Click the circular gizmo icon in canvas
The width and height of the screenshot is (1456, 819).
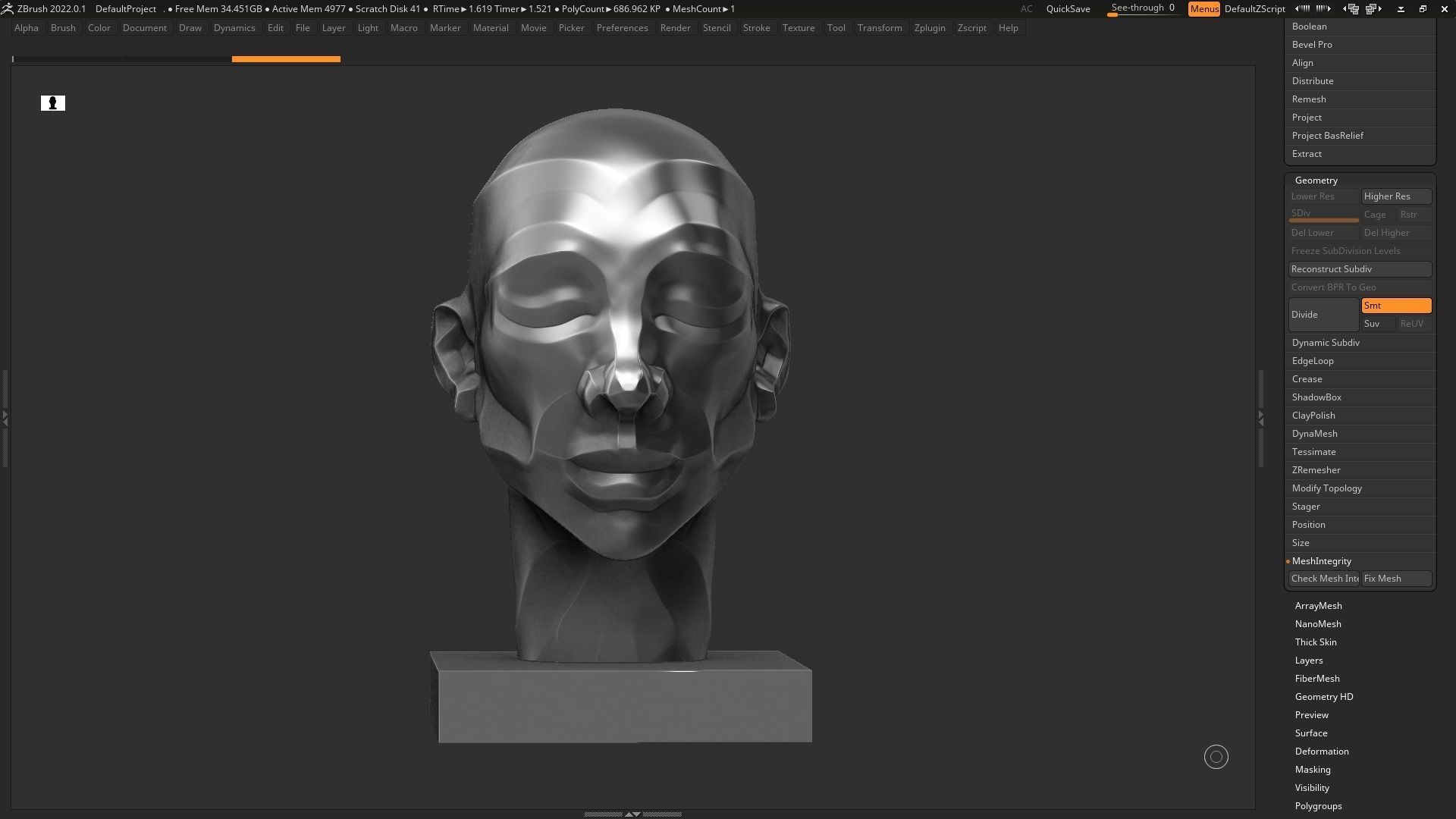[x=1216, y=757]
